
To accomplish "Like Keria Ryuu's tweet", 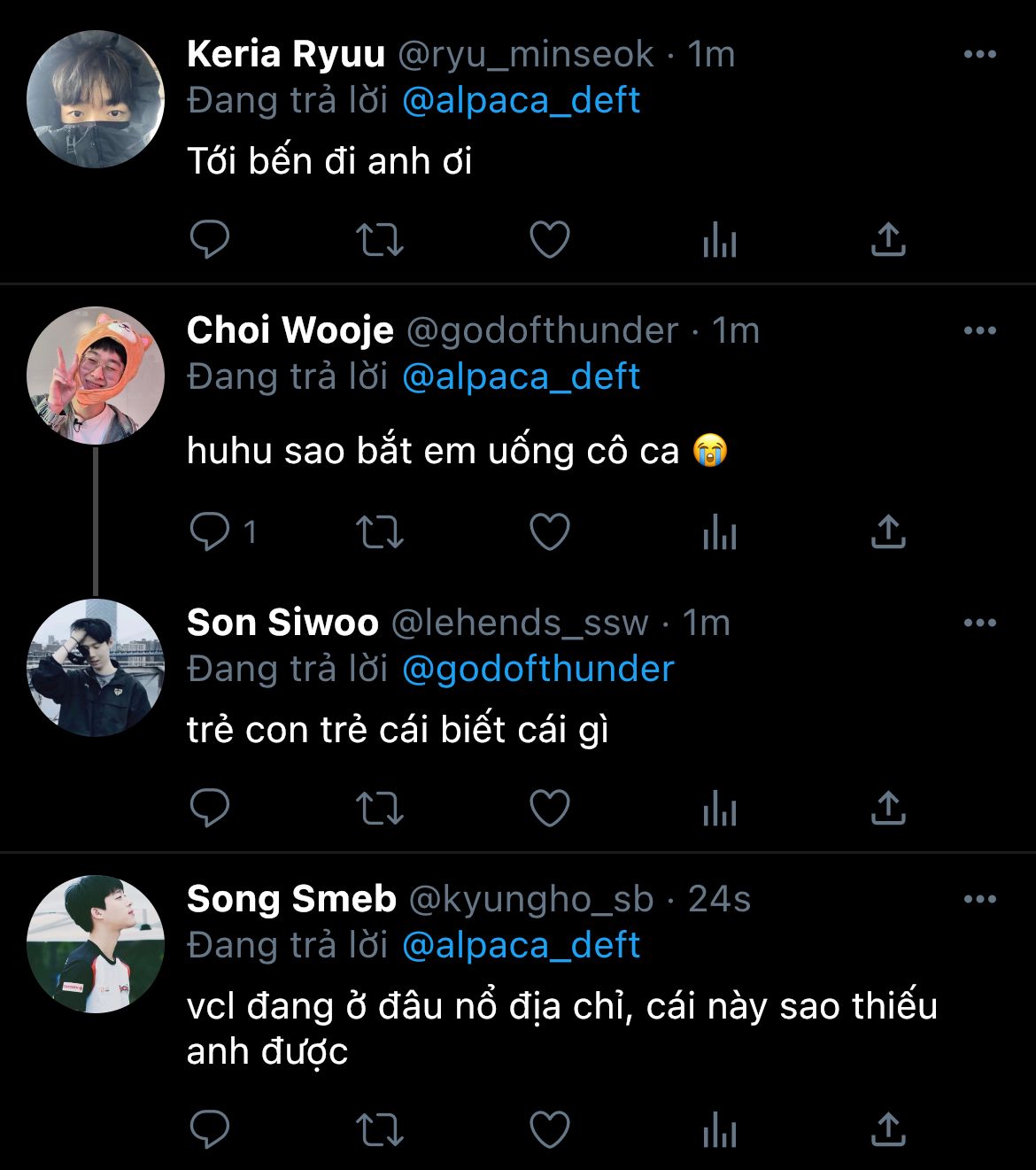I will pos(549,239).
